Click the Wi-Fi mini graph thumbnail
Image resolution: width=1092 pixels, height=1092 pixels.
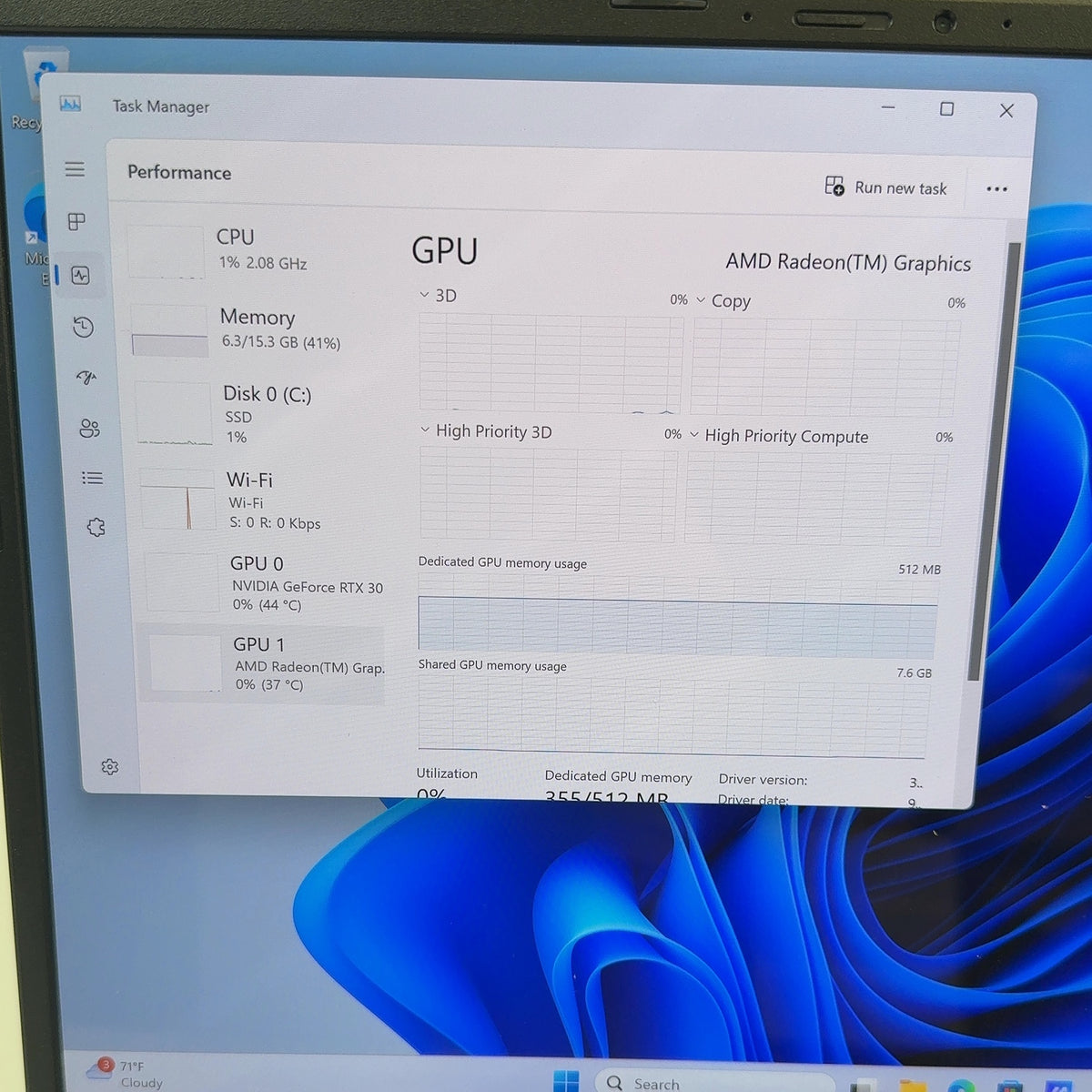178,499
